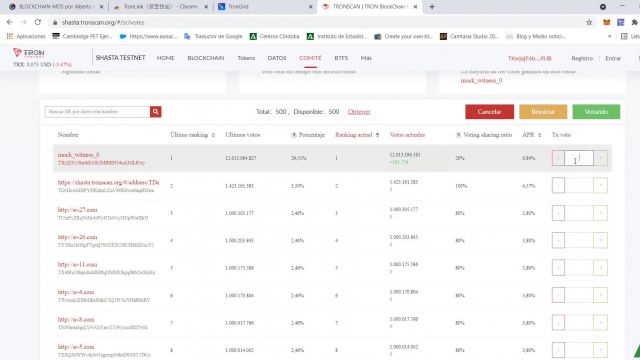The width and height of the screenshot is (640, 360).
Task: Open the HOME menu
Action: point(165,58)
